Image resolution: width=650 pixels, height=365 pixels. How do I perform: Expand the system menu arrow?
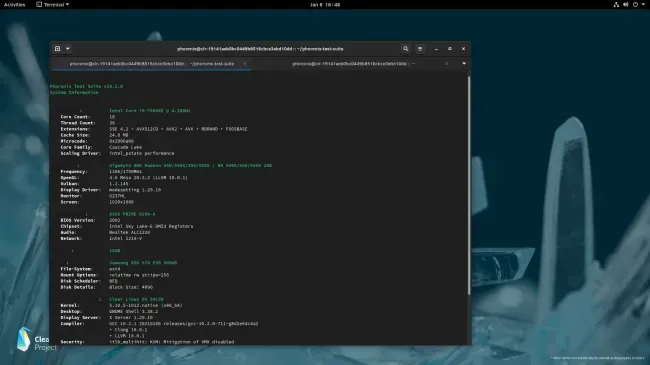pos(643,5)
